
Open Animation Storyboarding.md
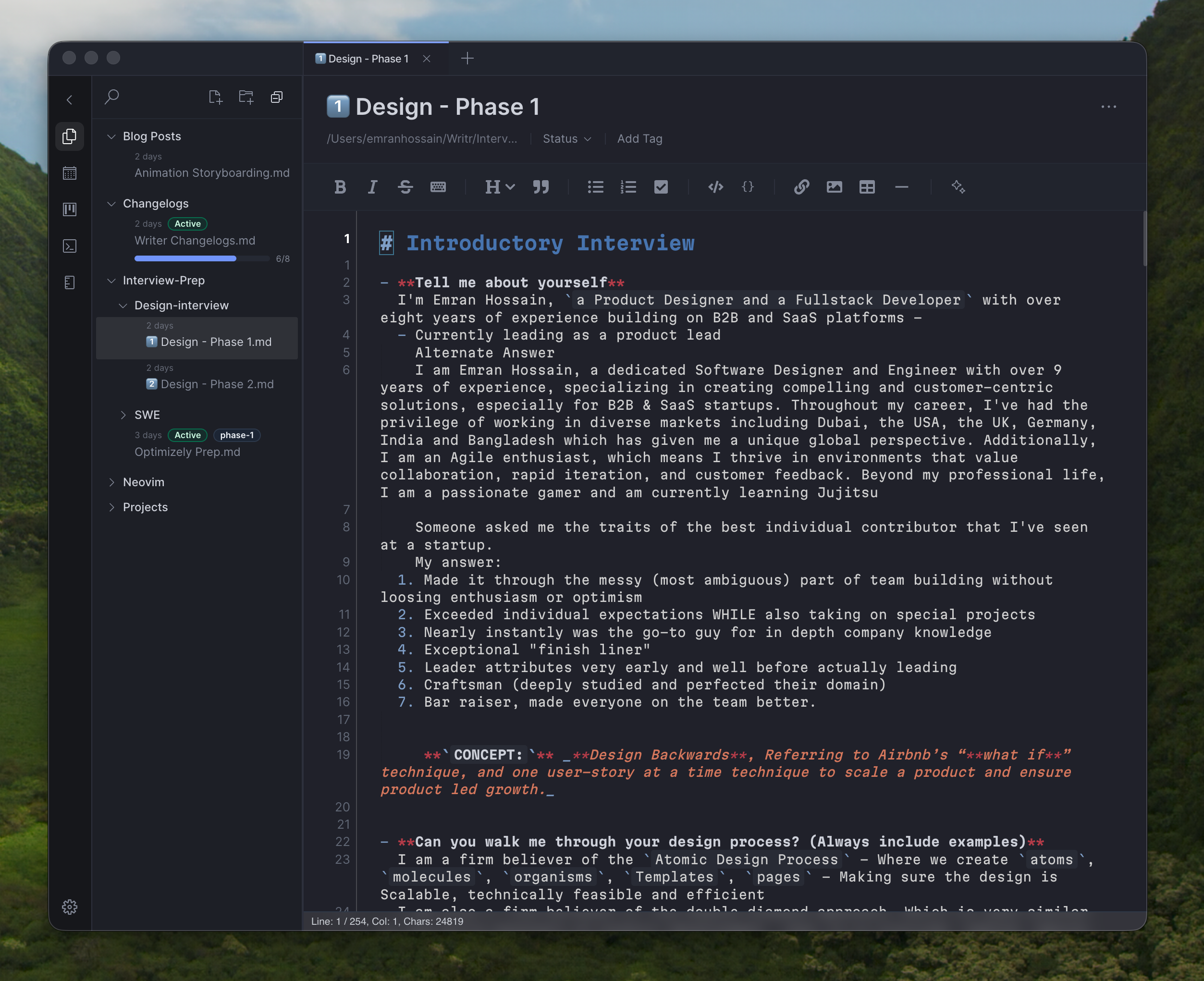[x=212, y=173]
